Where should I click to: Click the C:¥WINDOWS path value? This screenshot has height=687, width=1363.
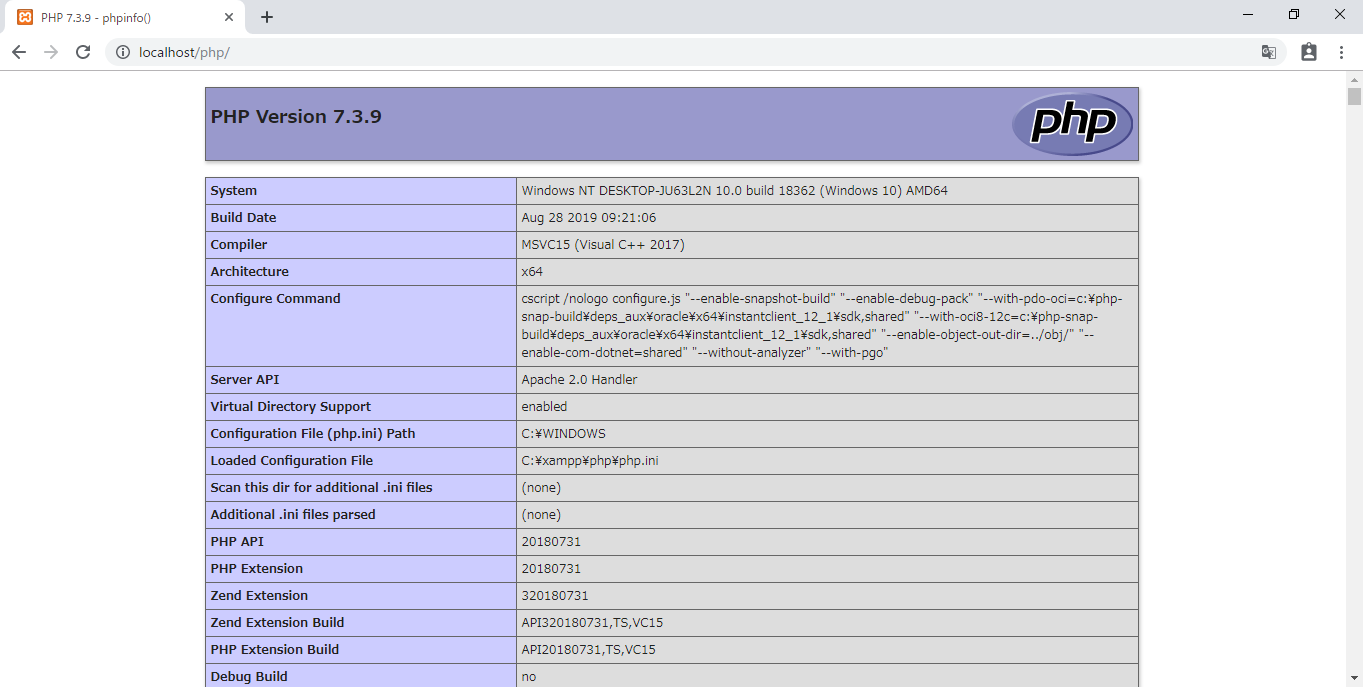pos(563,434)
